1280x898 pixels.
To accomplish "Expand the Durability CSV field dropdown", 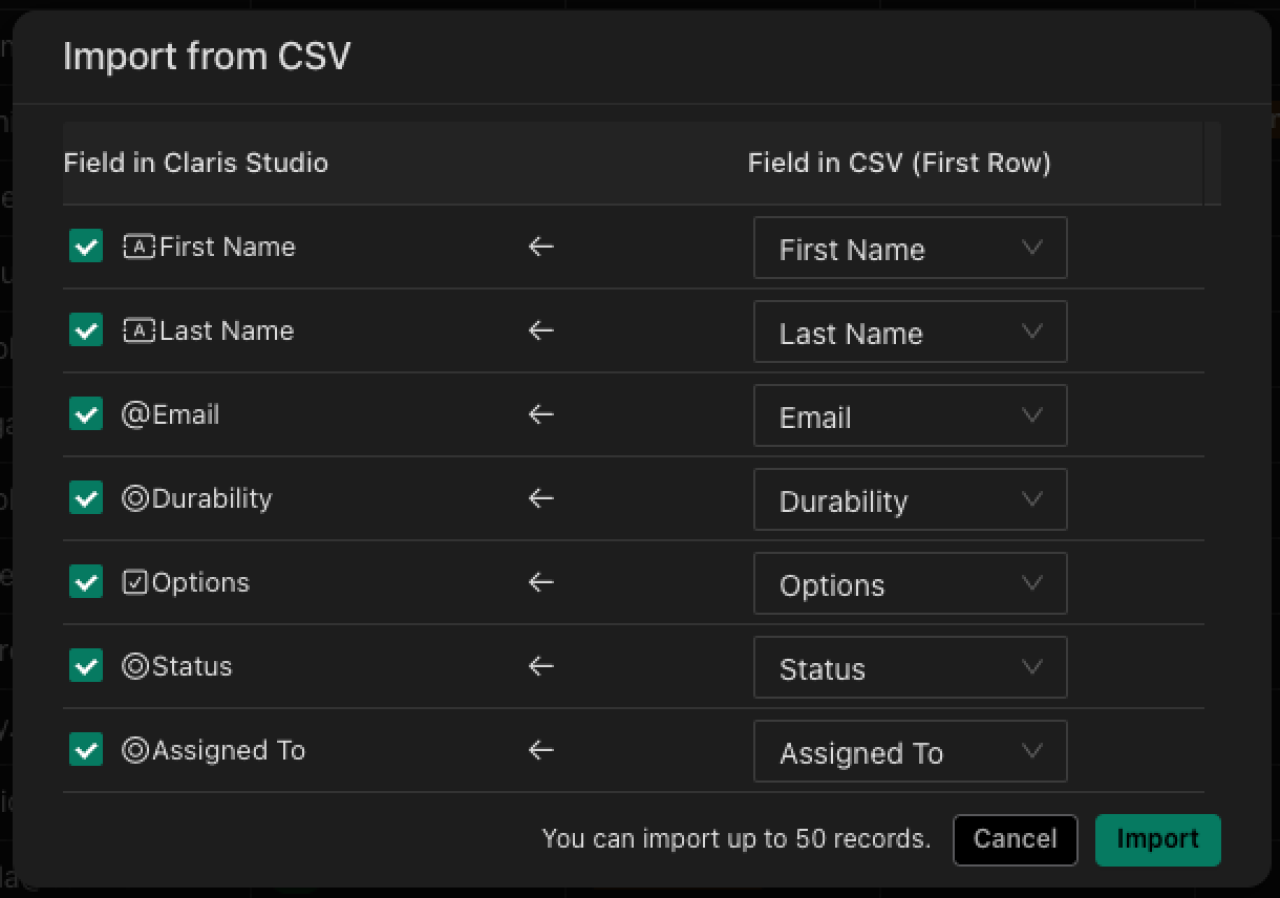I will [910, 500].
